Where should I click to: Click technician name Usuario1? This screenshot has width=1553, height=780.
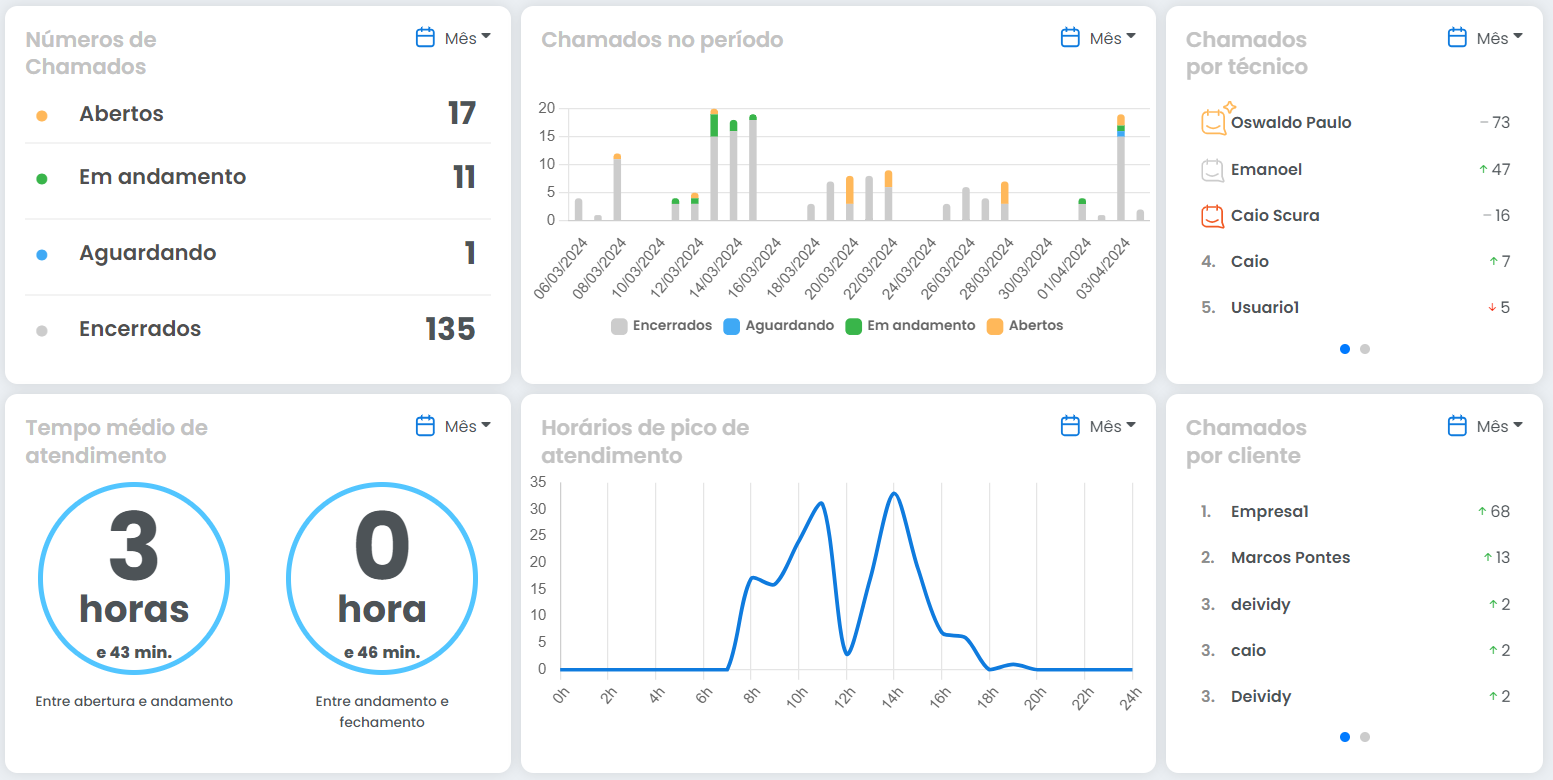1265,308
